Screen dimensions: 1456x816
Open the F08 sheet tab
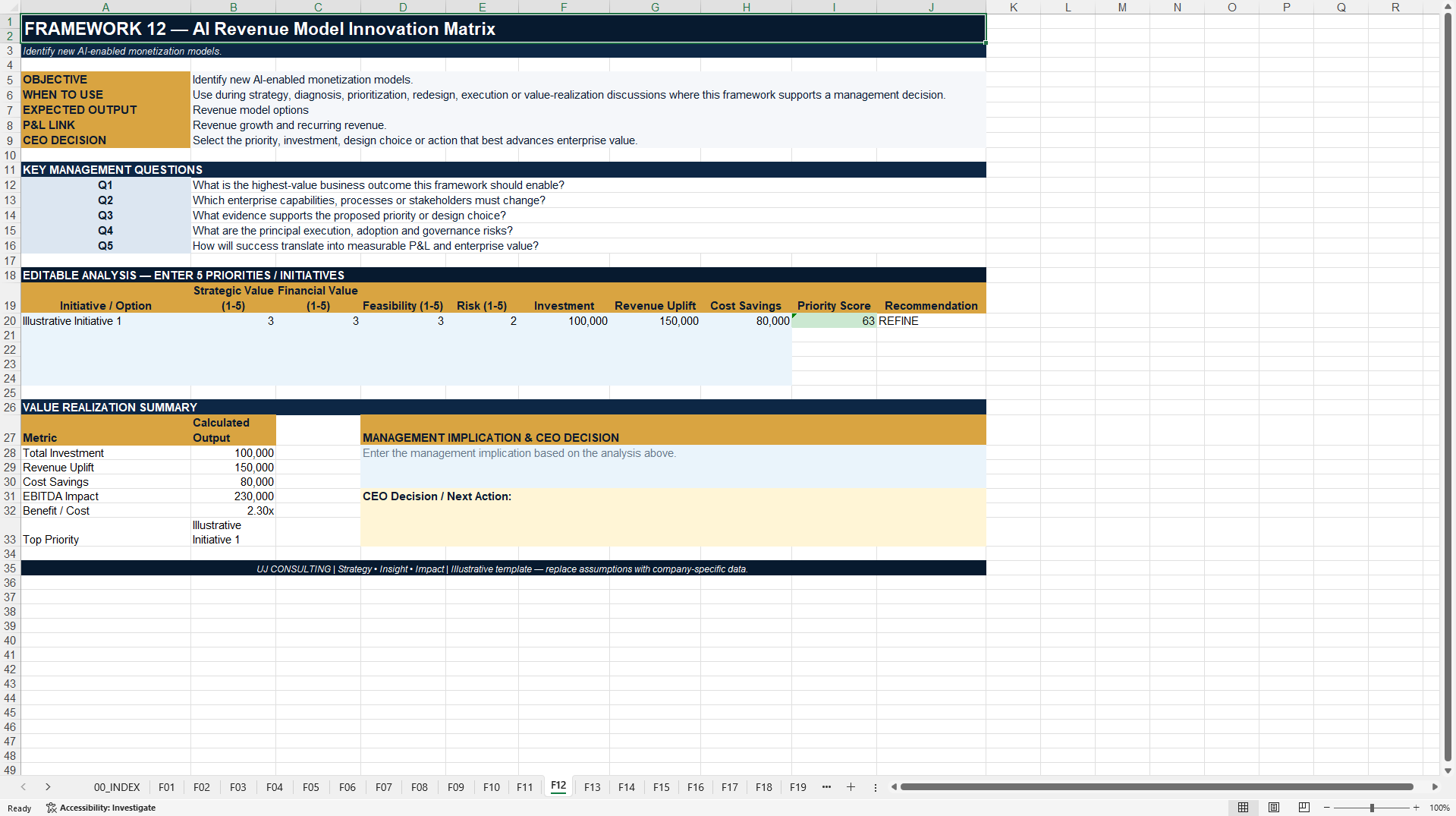420,787
